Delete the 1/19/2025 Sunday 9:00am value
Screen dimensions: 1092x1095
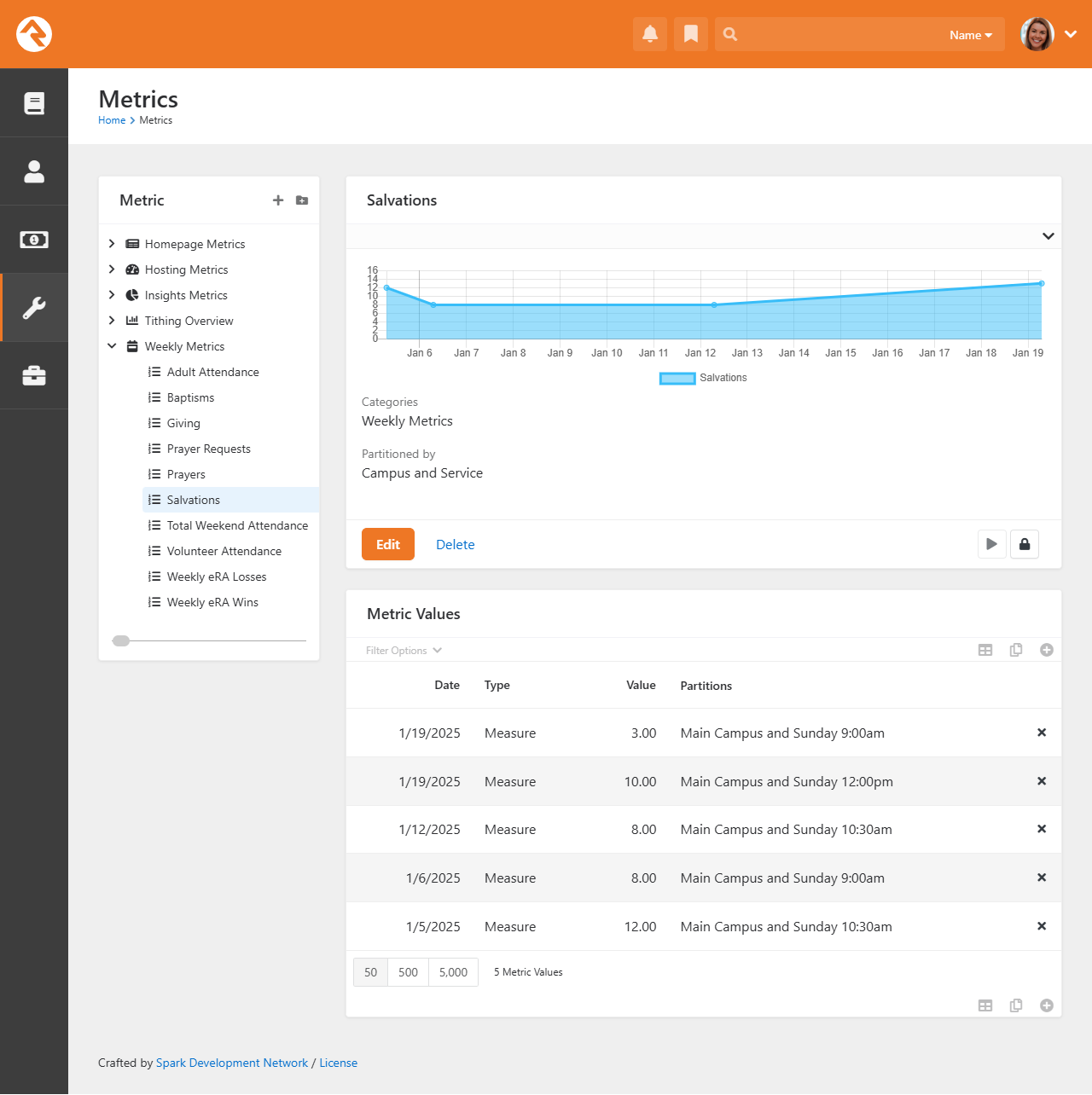1042,733
